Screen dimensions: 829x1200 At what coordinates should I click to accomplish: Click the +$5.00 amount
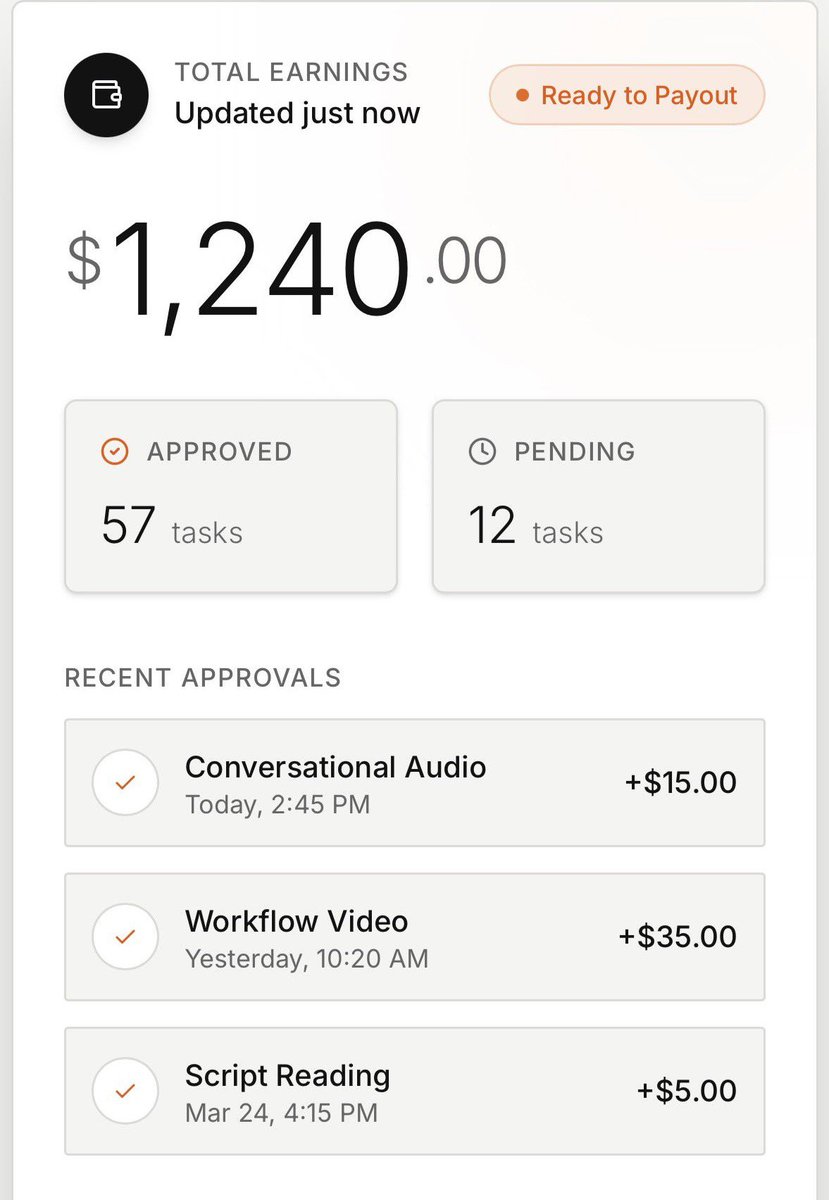pos(687,1091)
